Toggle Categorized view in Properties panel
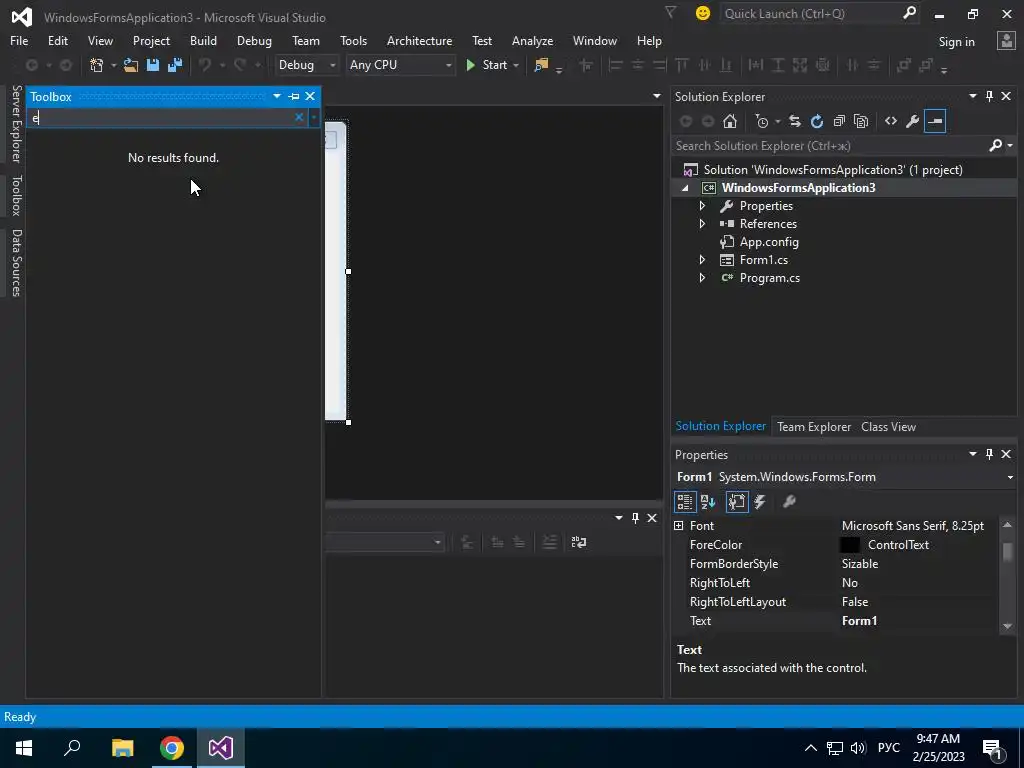Image resolution: width=1024 pixels, height=768 pixels. pyautogui.click(x=684, y=502)
